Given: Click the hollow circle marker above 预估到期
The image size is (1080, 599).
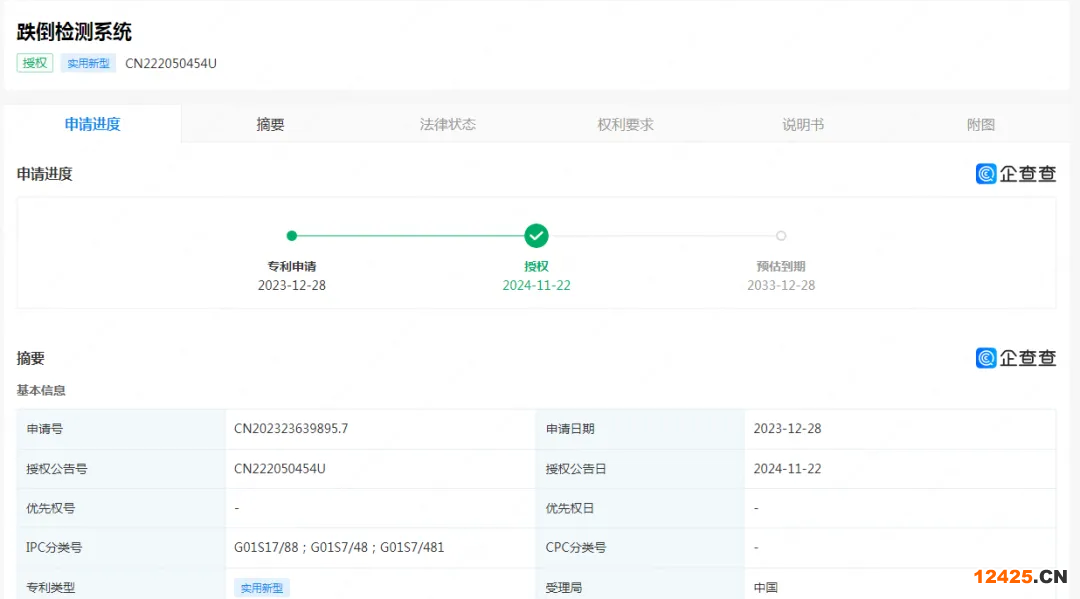Looking at the screenshot, I should [x=781, y=236].
